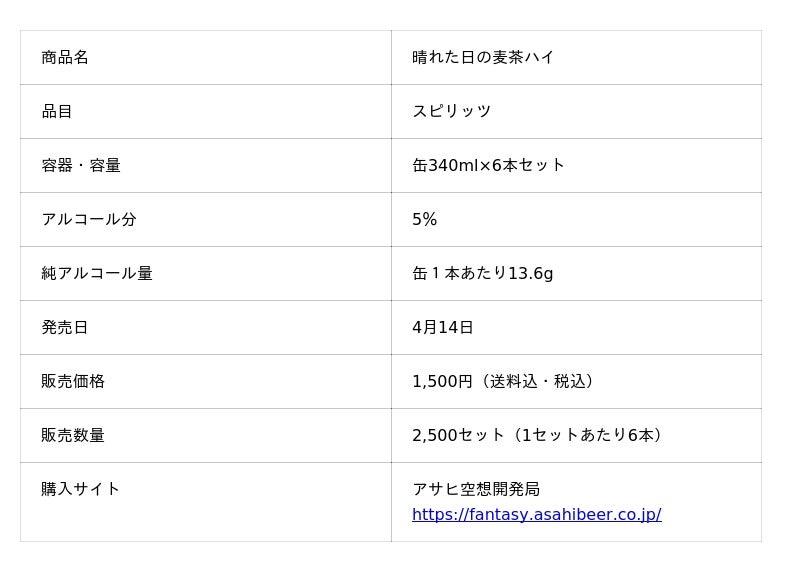Screen dimensions: 800x572
Task: Click the アサヒ空想開発局 site name
Action: coord(476,490)
